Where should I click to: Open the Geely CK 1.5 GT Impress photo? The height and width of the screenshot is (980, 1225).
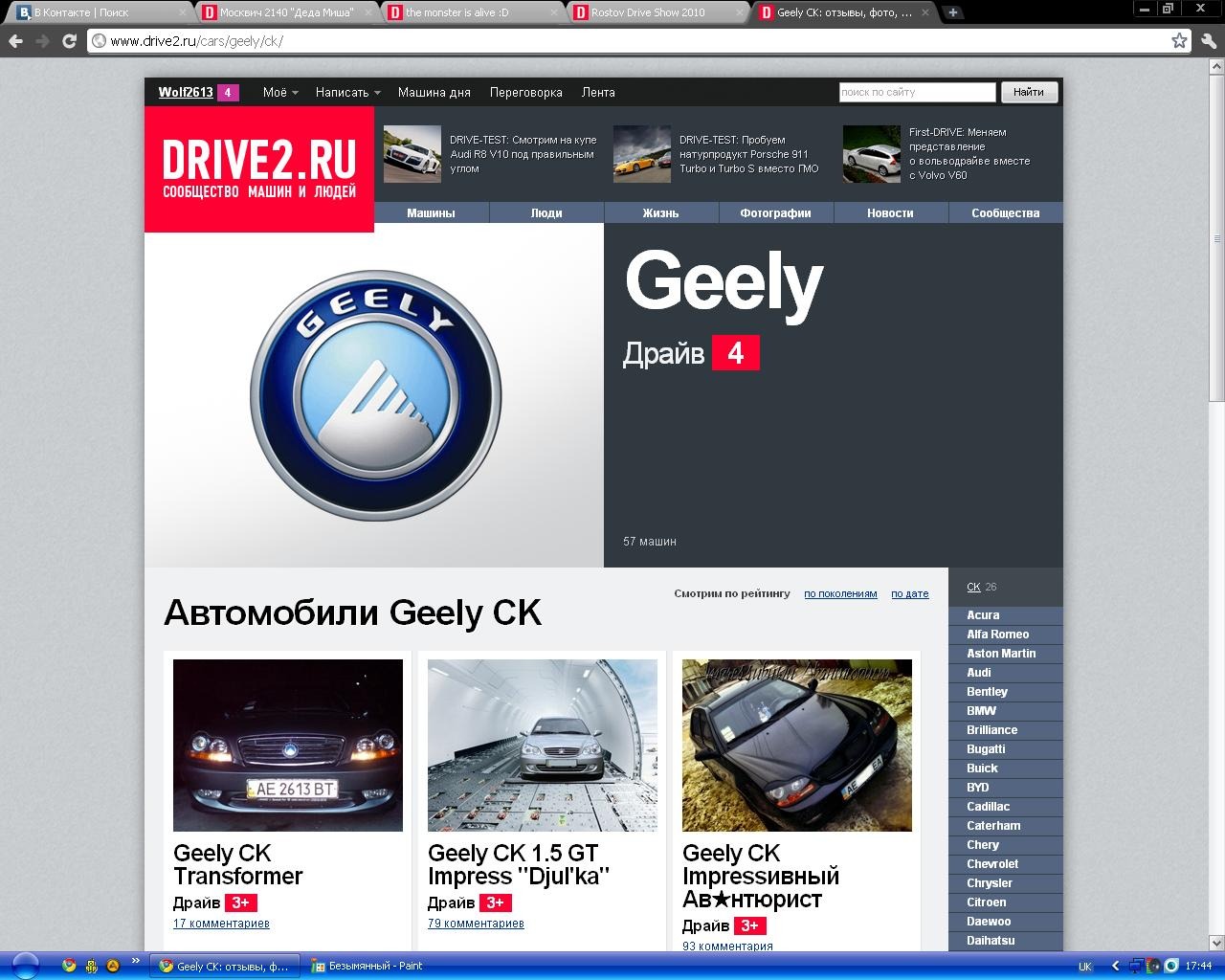(543, 746)
